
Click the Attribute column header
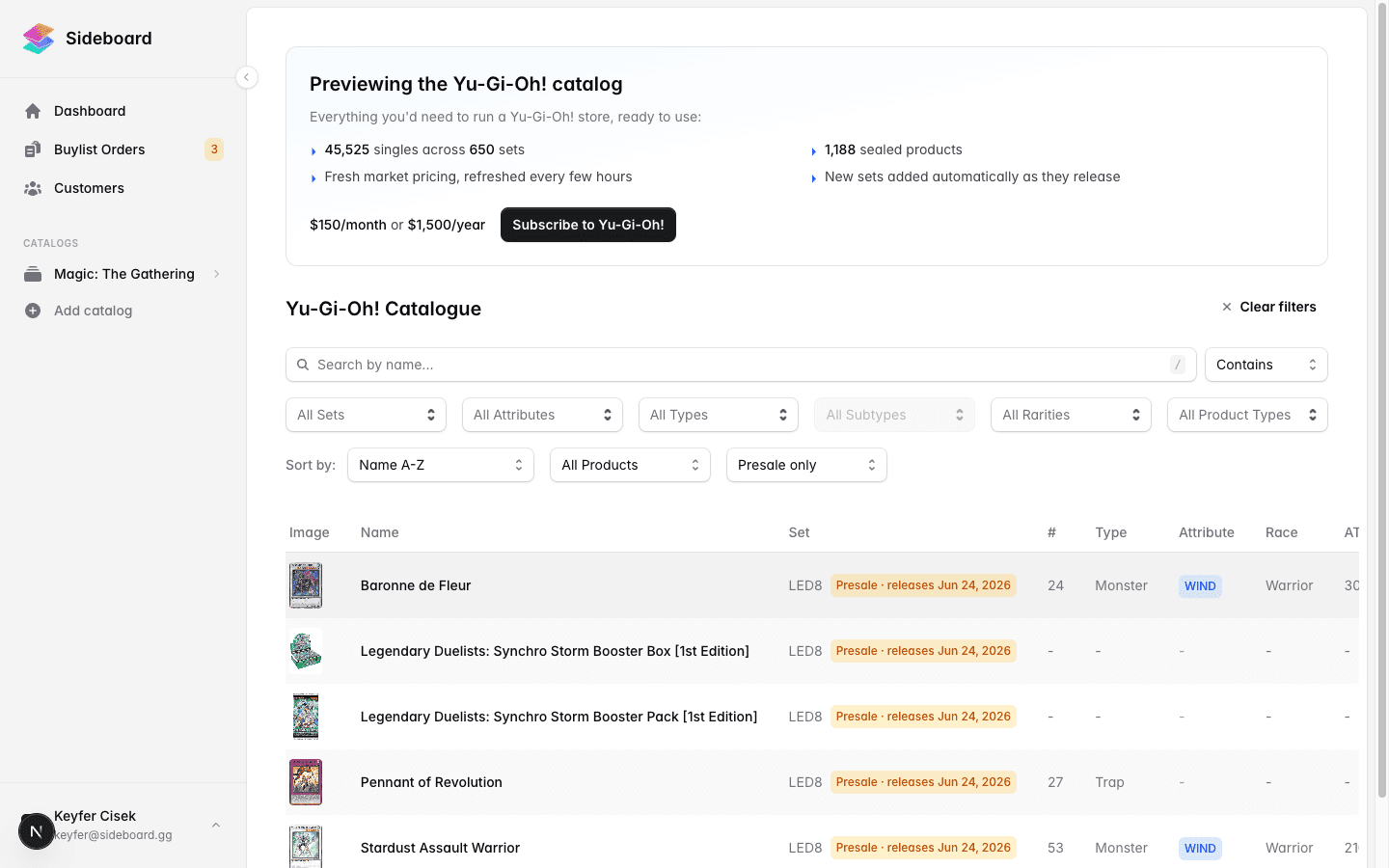point(1206,532)
